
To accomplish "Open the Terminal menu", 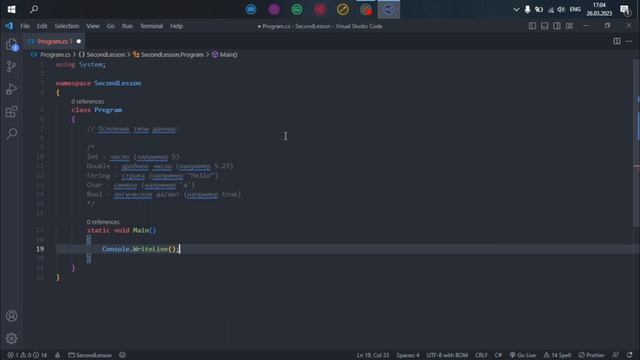I will coord(151,26).
